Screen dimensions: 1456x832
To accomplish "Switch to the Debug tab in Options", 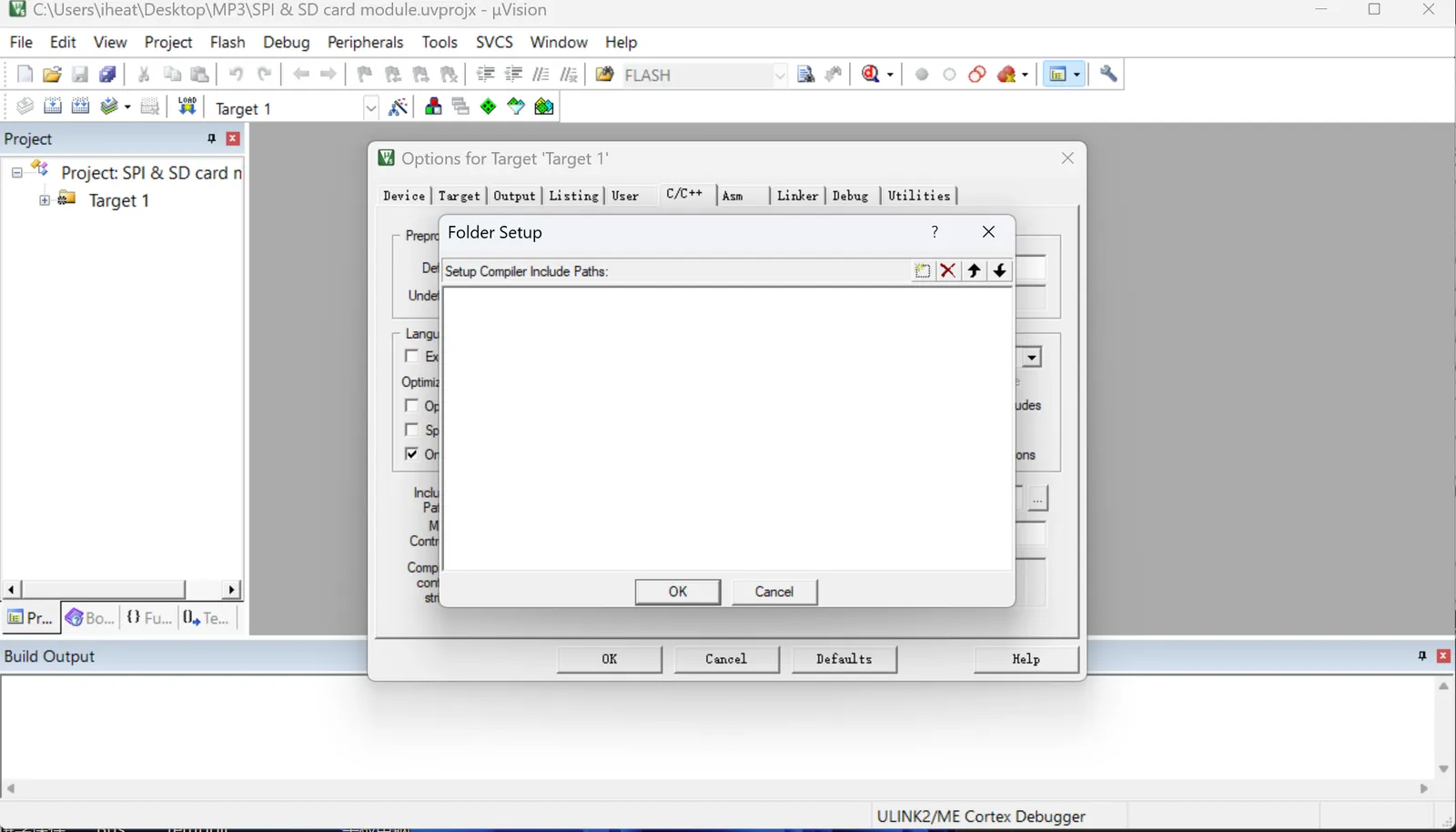I will point(851,196).
